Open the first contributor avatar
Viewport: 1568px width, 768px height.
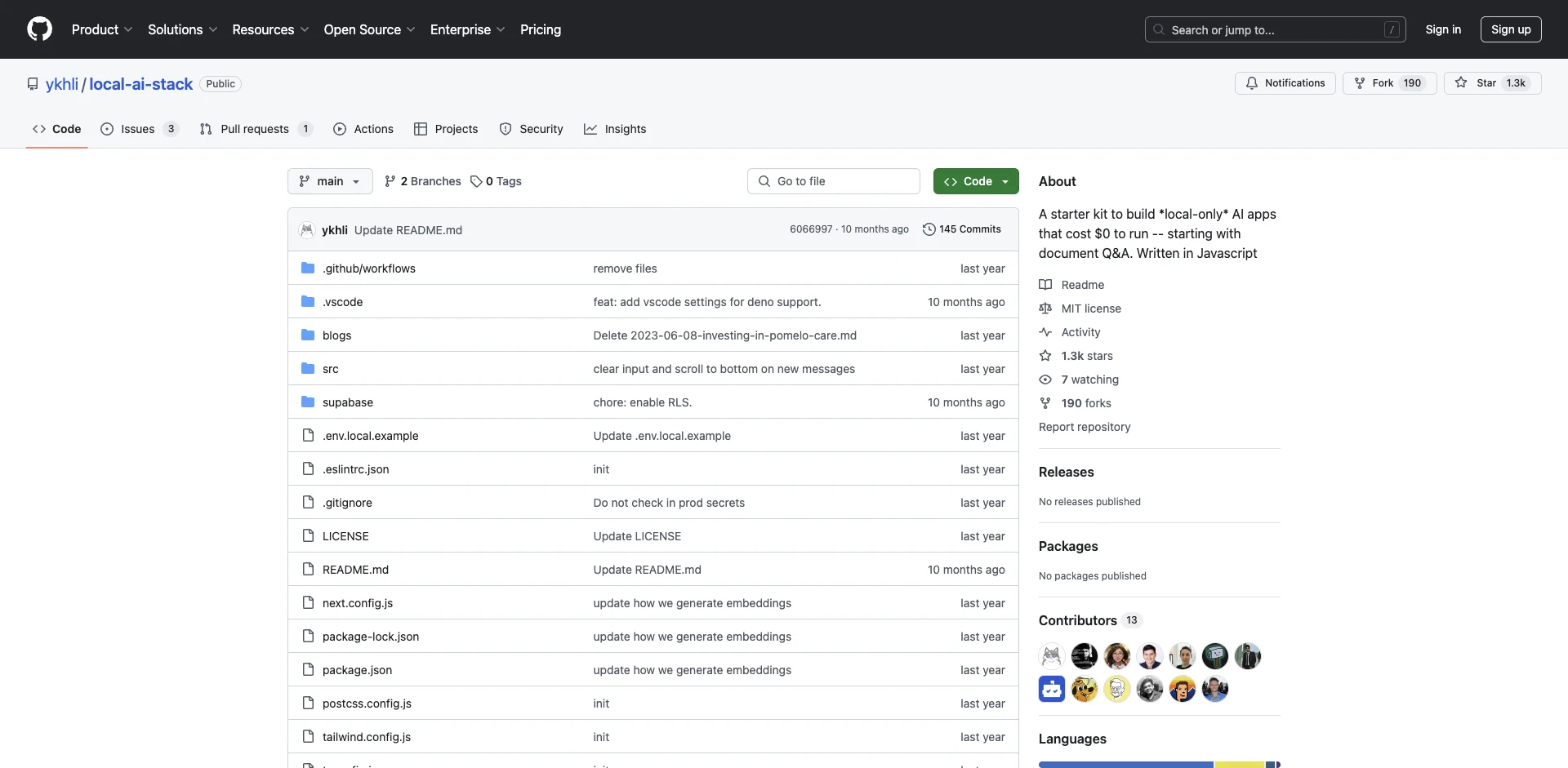point(1052,656)
